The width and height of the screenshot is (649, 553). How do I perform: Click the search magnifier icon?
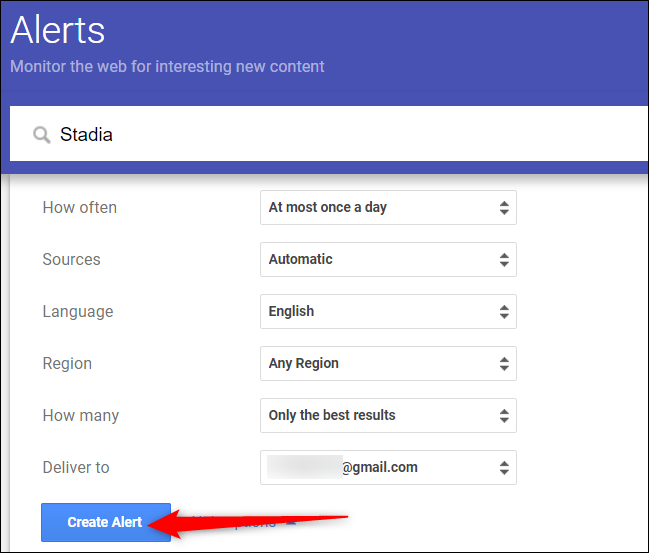point(41,135)
